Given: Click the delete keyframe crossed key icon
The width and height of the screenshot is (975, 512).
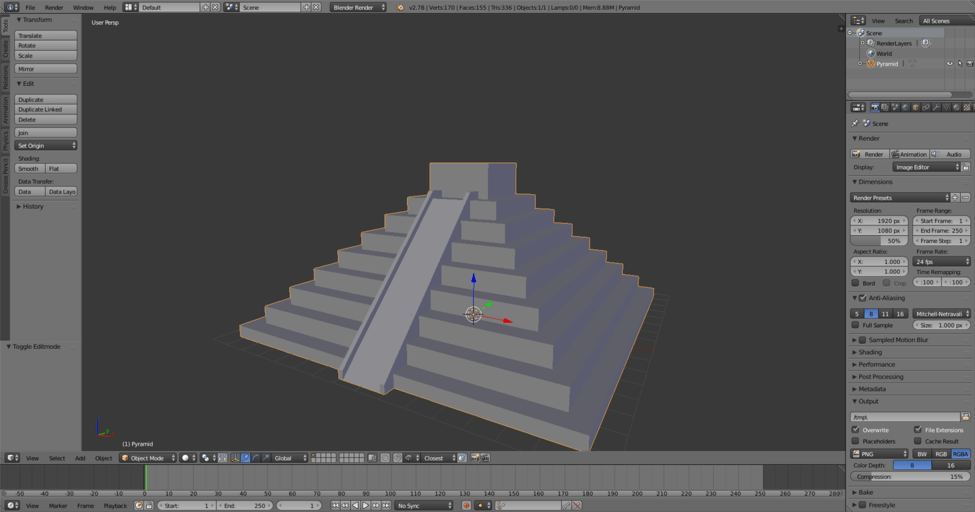Looking at the screenshot, I should click(577, 506).
